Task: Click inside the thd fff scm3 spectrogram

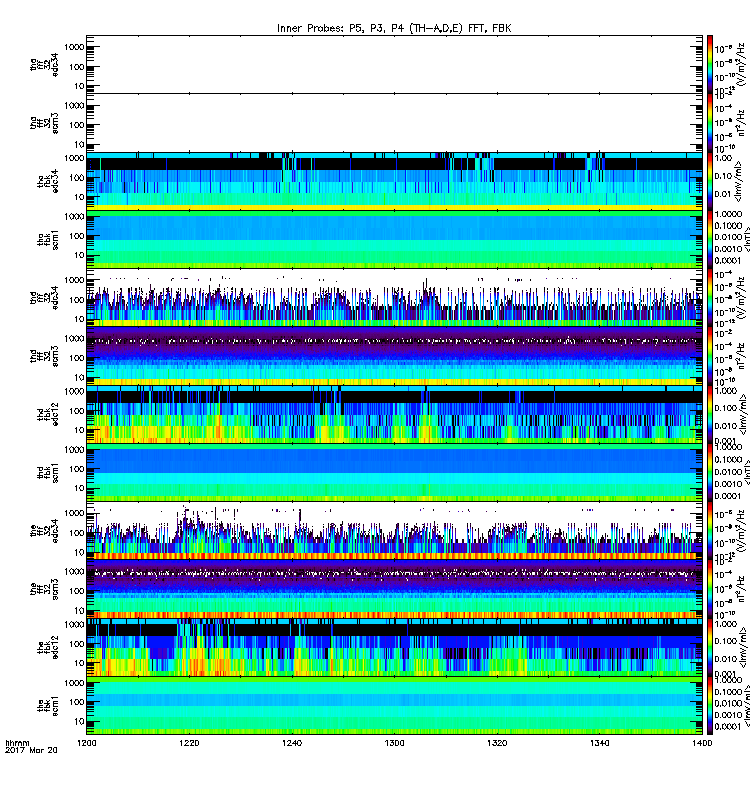Action: point(394,356)
